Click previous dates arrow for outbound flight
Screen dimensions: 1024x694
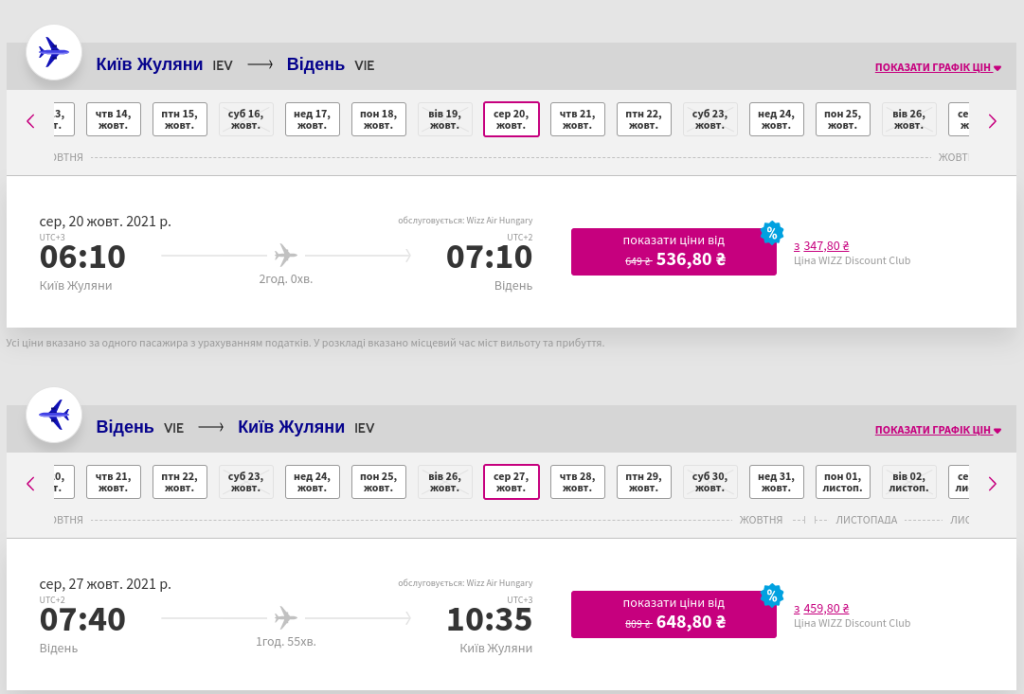point(31,121)
